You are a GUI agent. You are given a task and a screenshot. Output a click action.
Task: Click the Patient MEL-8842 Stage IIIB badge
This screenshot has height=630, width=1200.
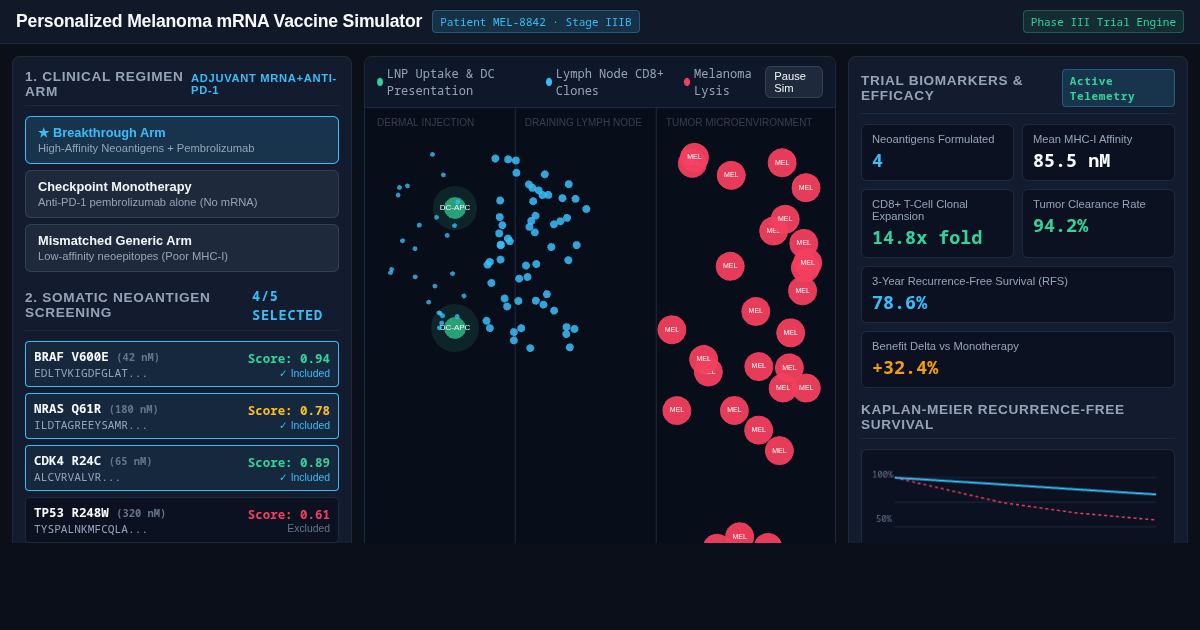[x=536, y=22]
